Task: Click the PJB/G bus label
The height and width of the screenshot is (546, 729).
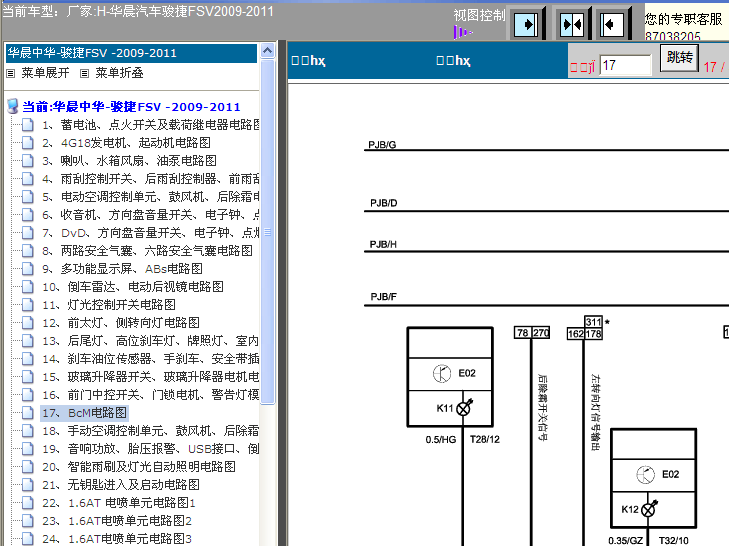Action: (382, 145)
